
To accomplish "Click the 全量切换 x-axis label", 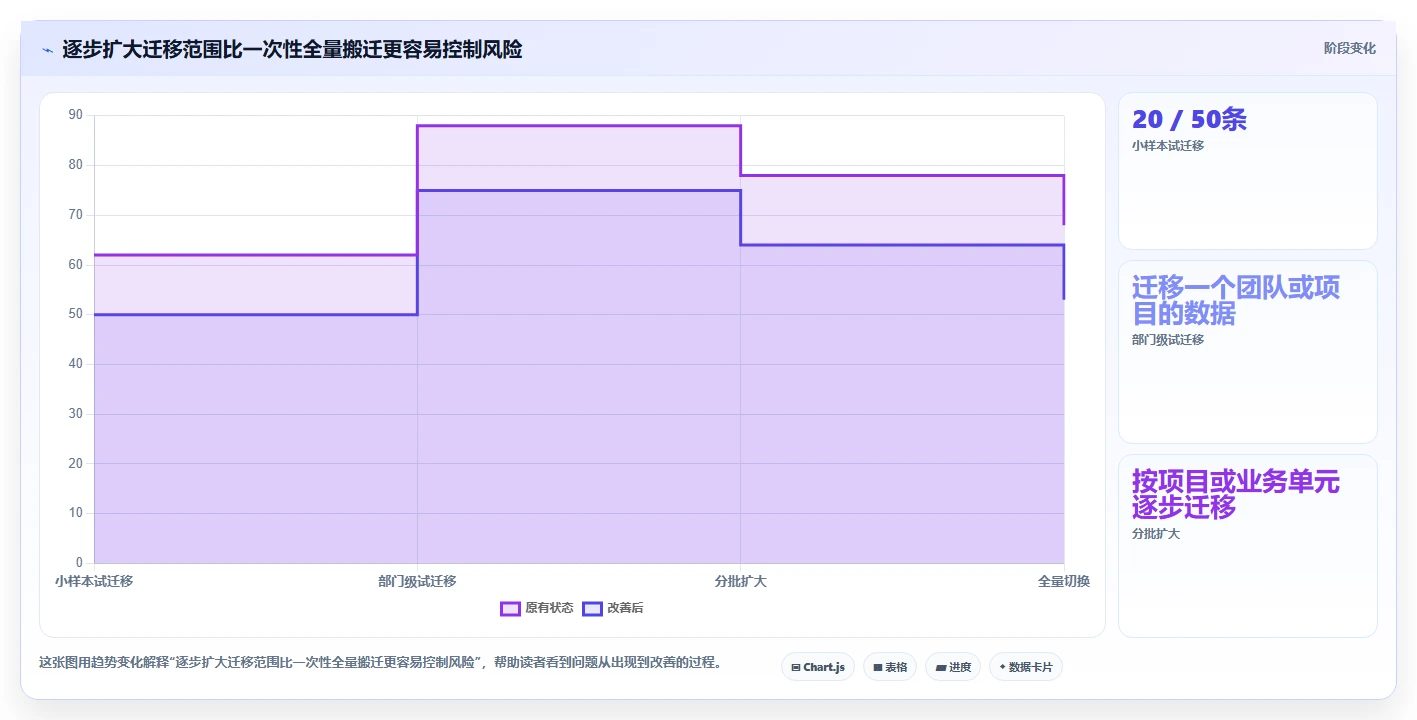I will [x=1064, y=581].
